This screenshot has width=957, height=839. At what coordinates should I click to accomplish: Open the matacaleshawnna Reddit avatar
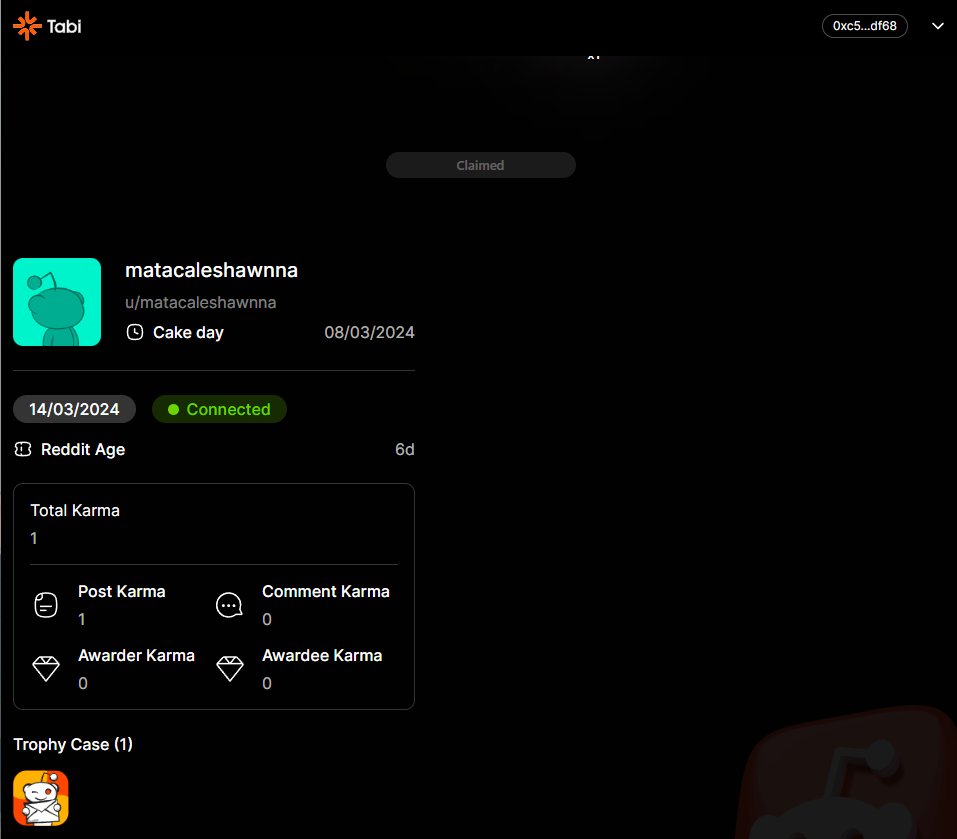[57, 302]
